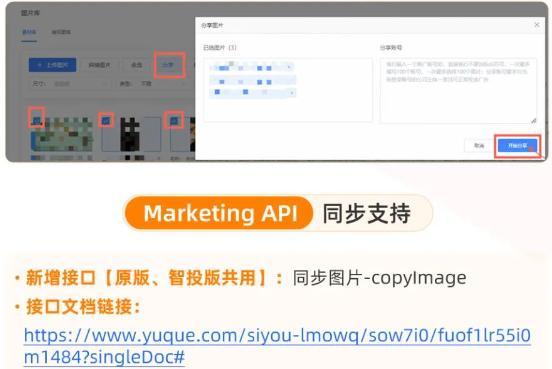
Task: Click the 全选 button
Action: click(x=136, y=65)
